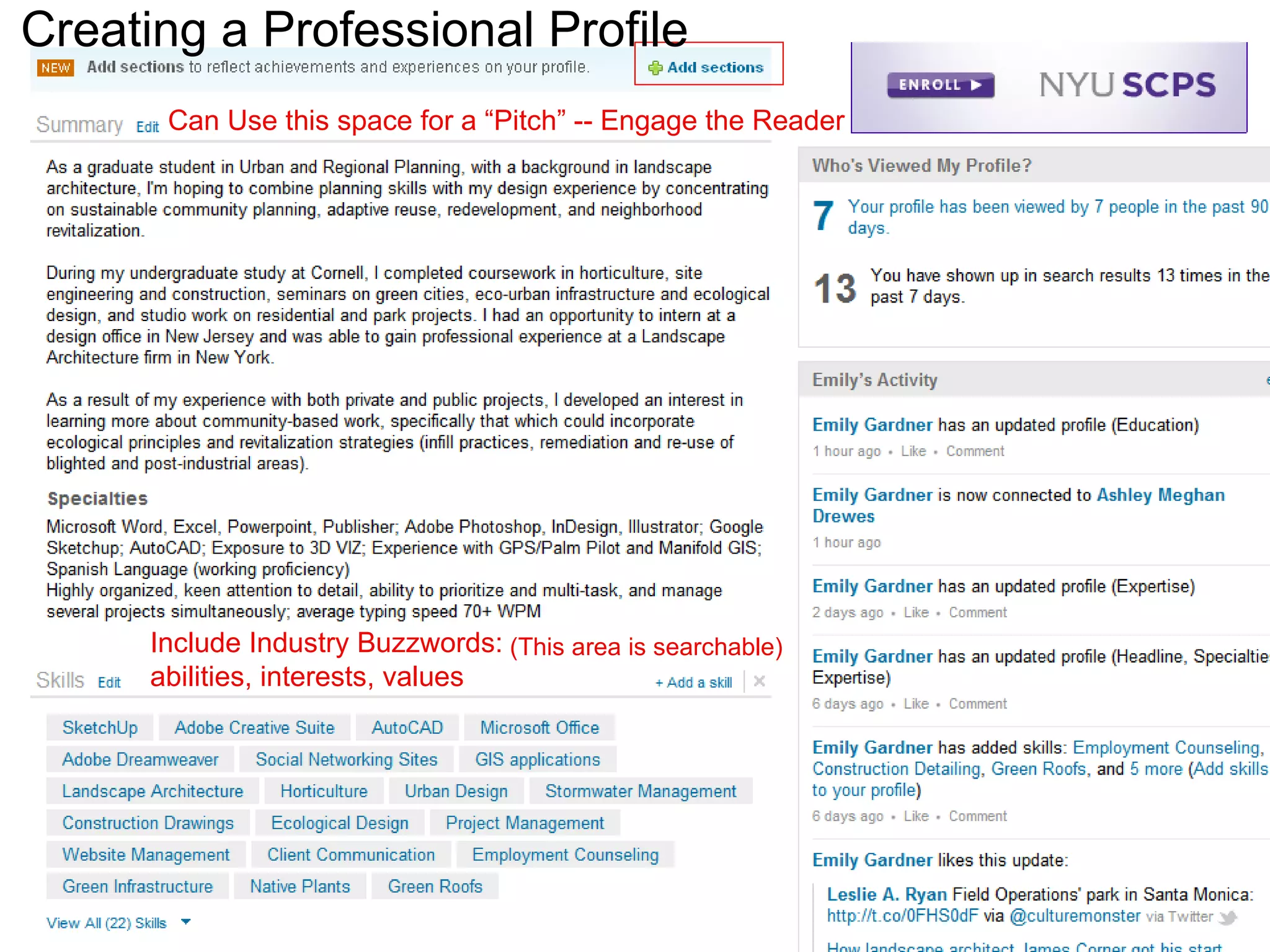Edit the Summary section
The height and width of the screenshot is (952, 1270).
pos(148,127)
